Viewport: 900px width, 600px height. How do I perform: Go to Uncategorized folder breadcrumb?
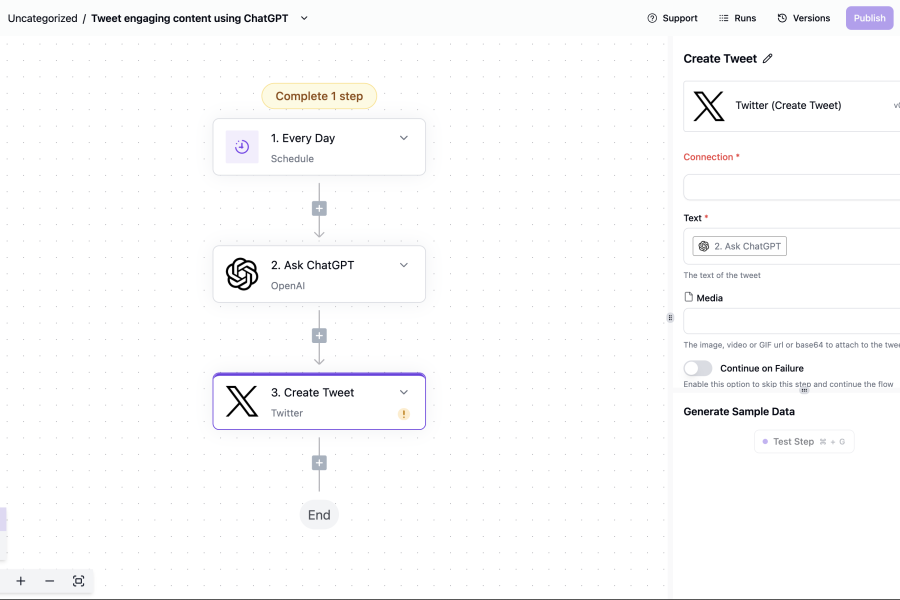(42, 18)
